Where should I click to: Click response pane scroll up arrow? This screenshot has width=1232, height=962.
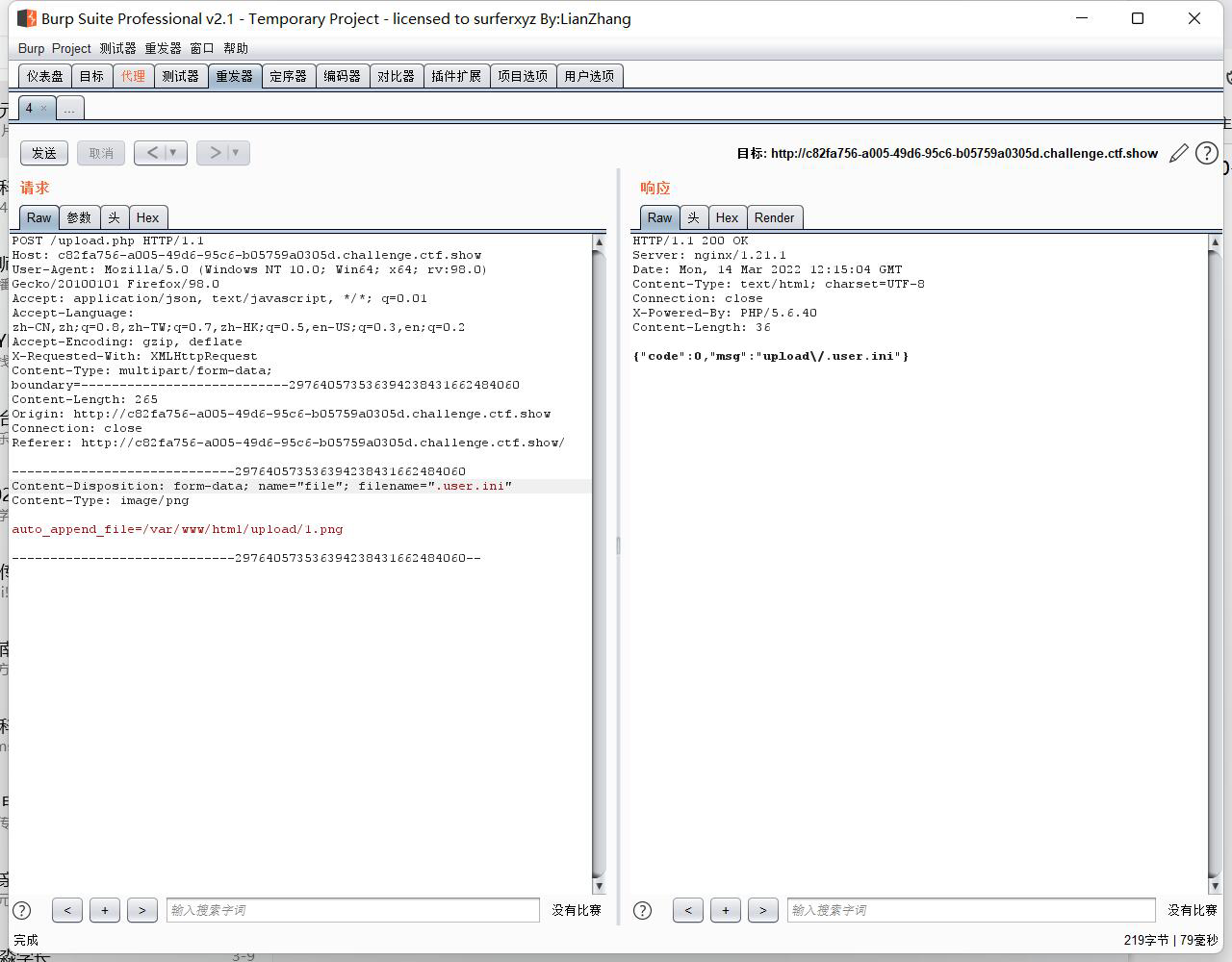pos(1215,242)
